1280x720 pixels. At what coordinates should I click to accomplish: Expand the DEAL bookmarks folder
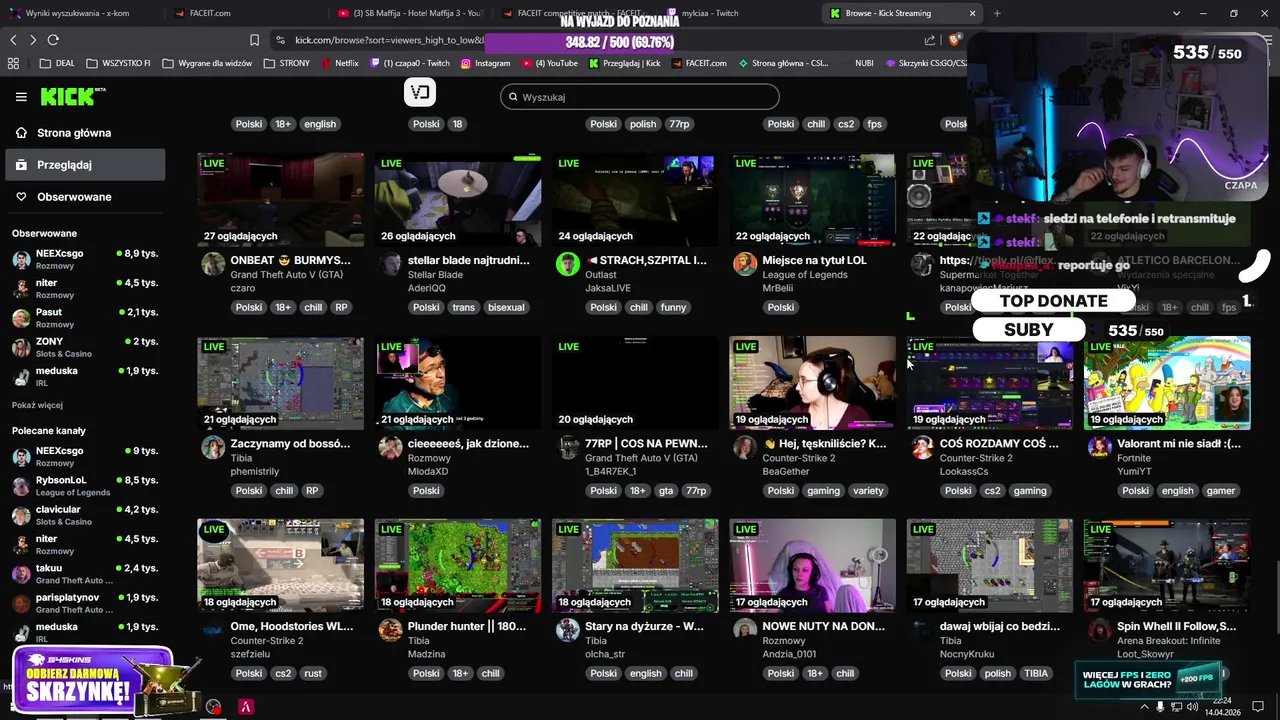tap(58, 63)
